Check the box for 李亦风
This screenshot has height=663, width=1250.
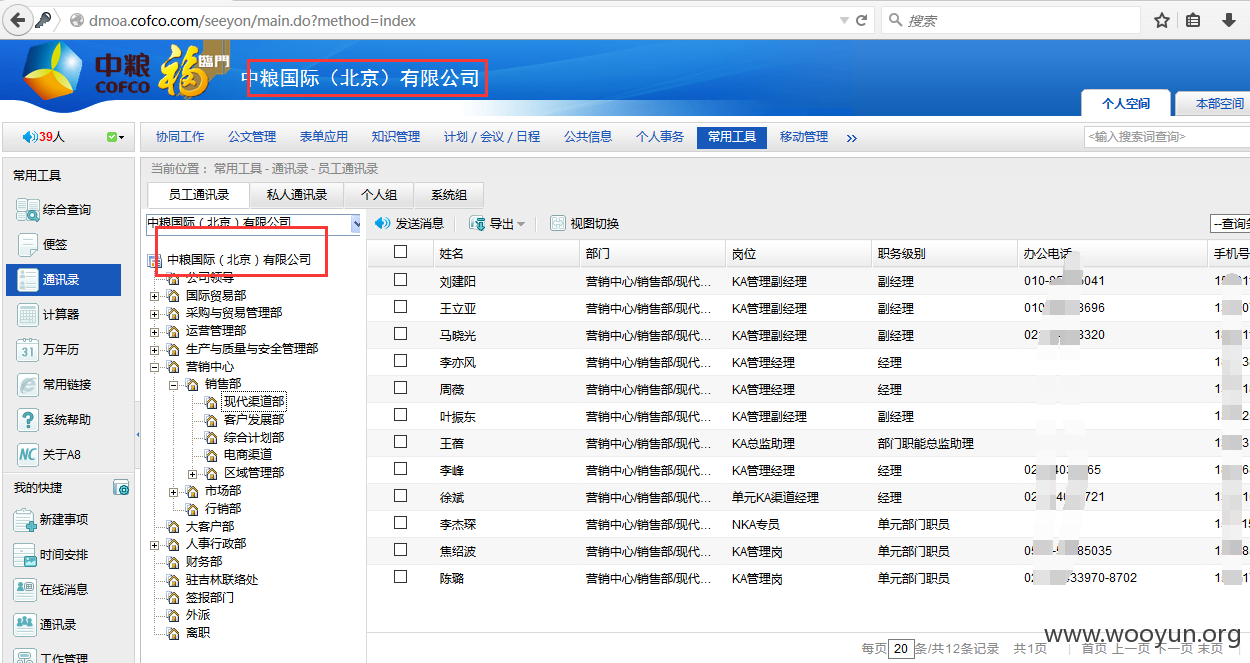coord(400,361)
